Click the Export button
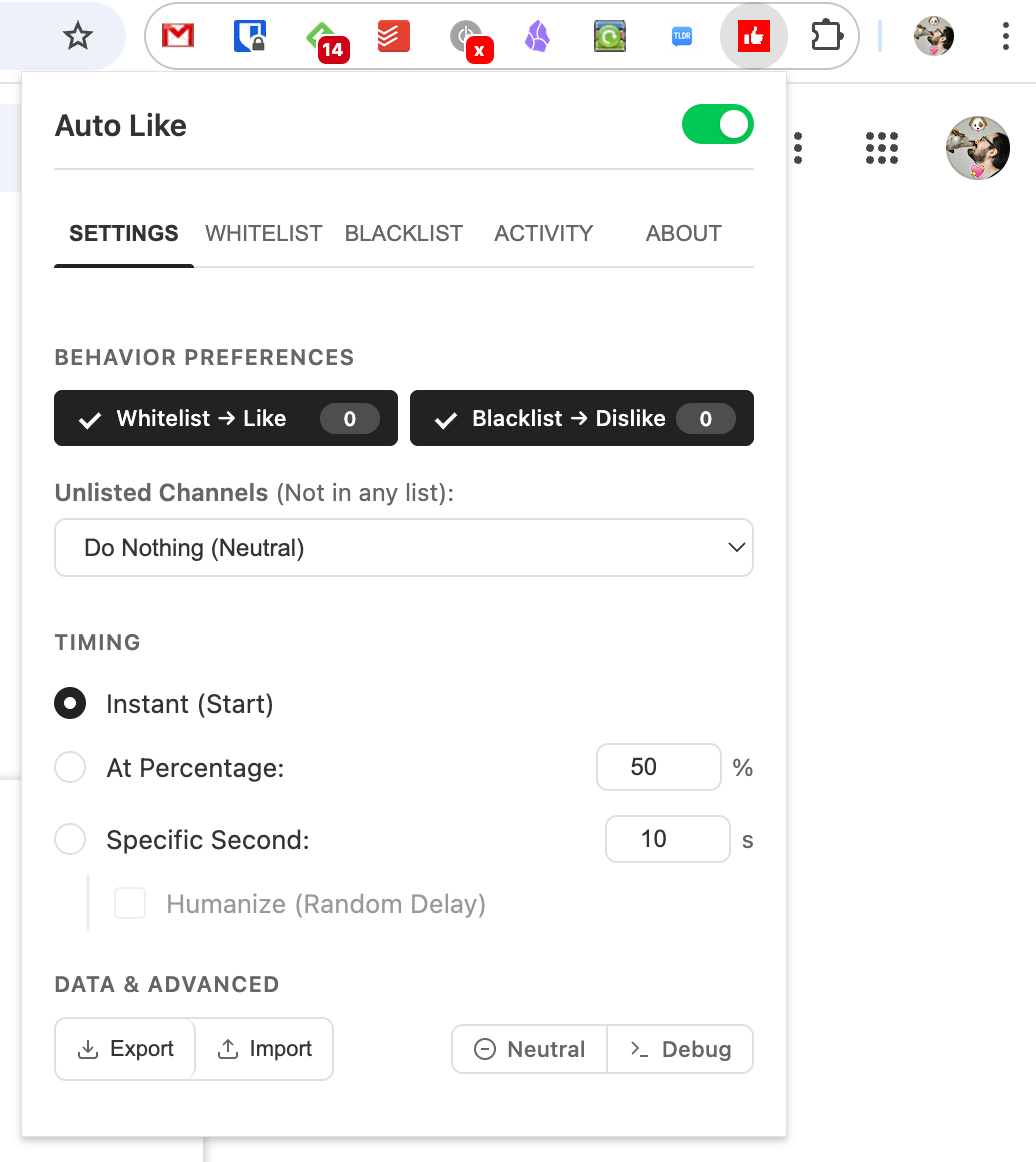 [125, 1049]
